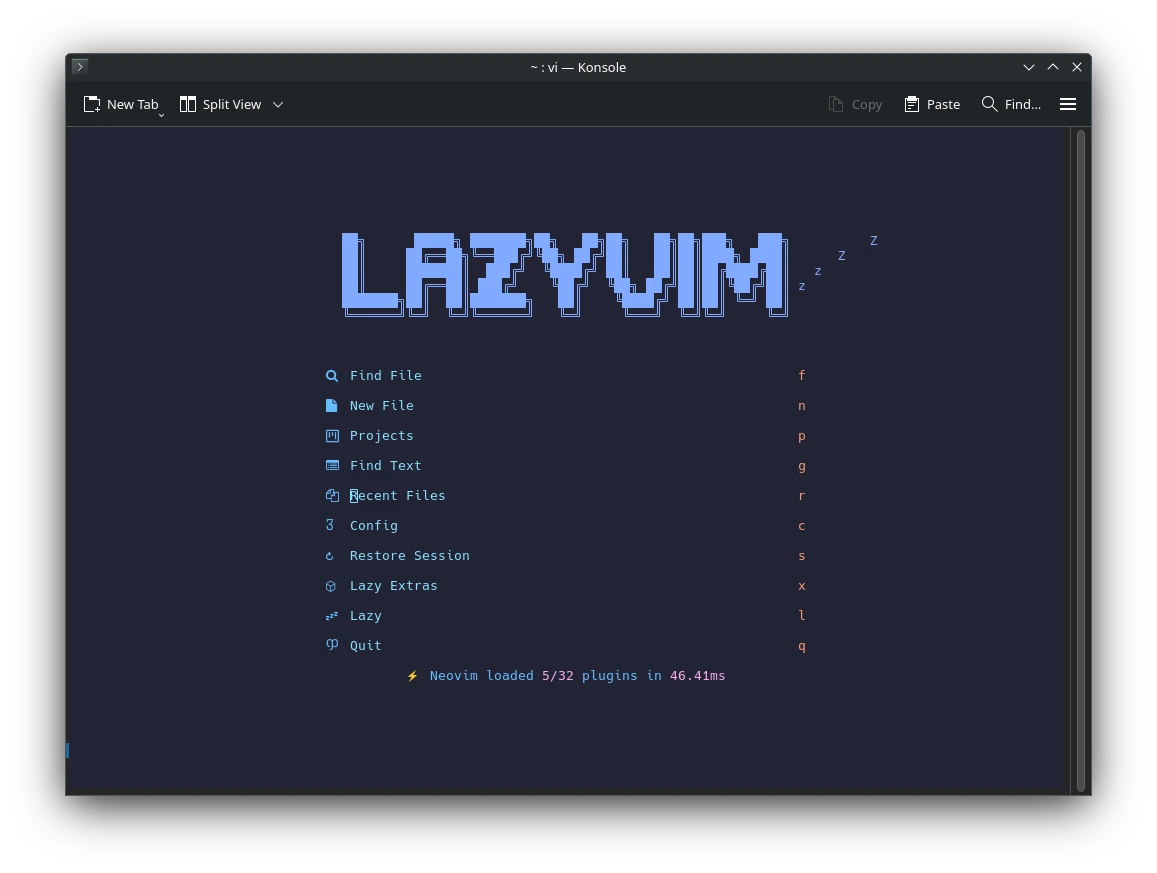Screen dimensions: 1157x873
Task: Click the New Tab icon in the toolbar
Action: (x=91, y=105)
